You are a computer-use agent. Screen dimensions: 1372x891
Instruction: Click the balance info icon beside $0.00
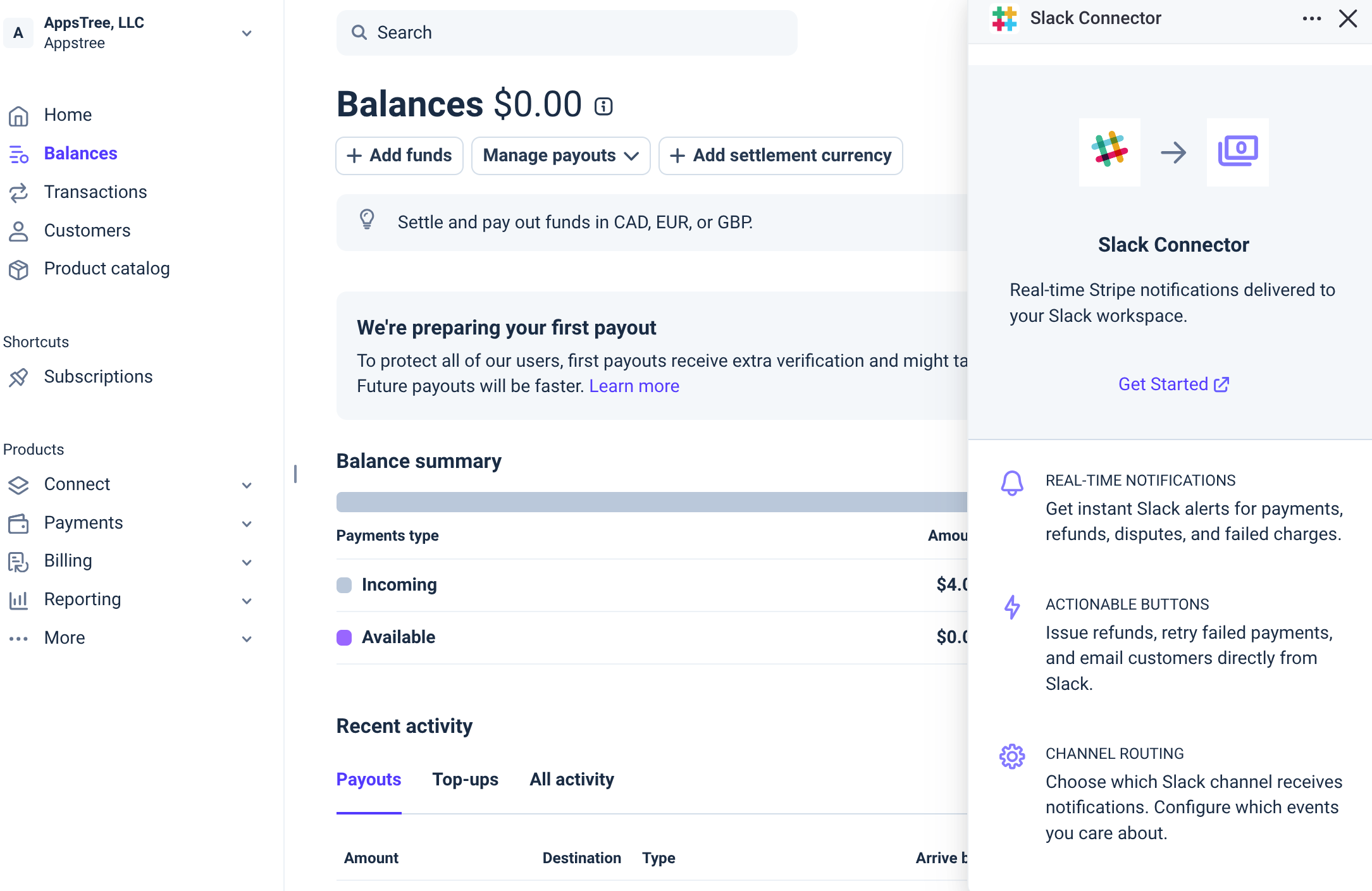603,106
